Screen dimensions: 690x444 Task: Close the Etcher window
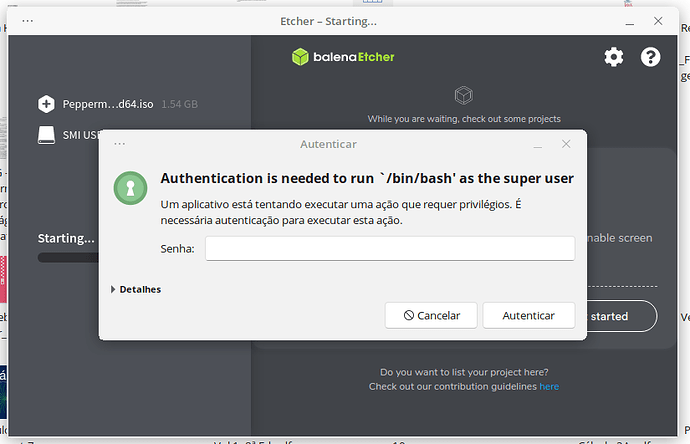(658, 21)
